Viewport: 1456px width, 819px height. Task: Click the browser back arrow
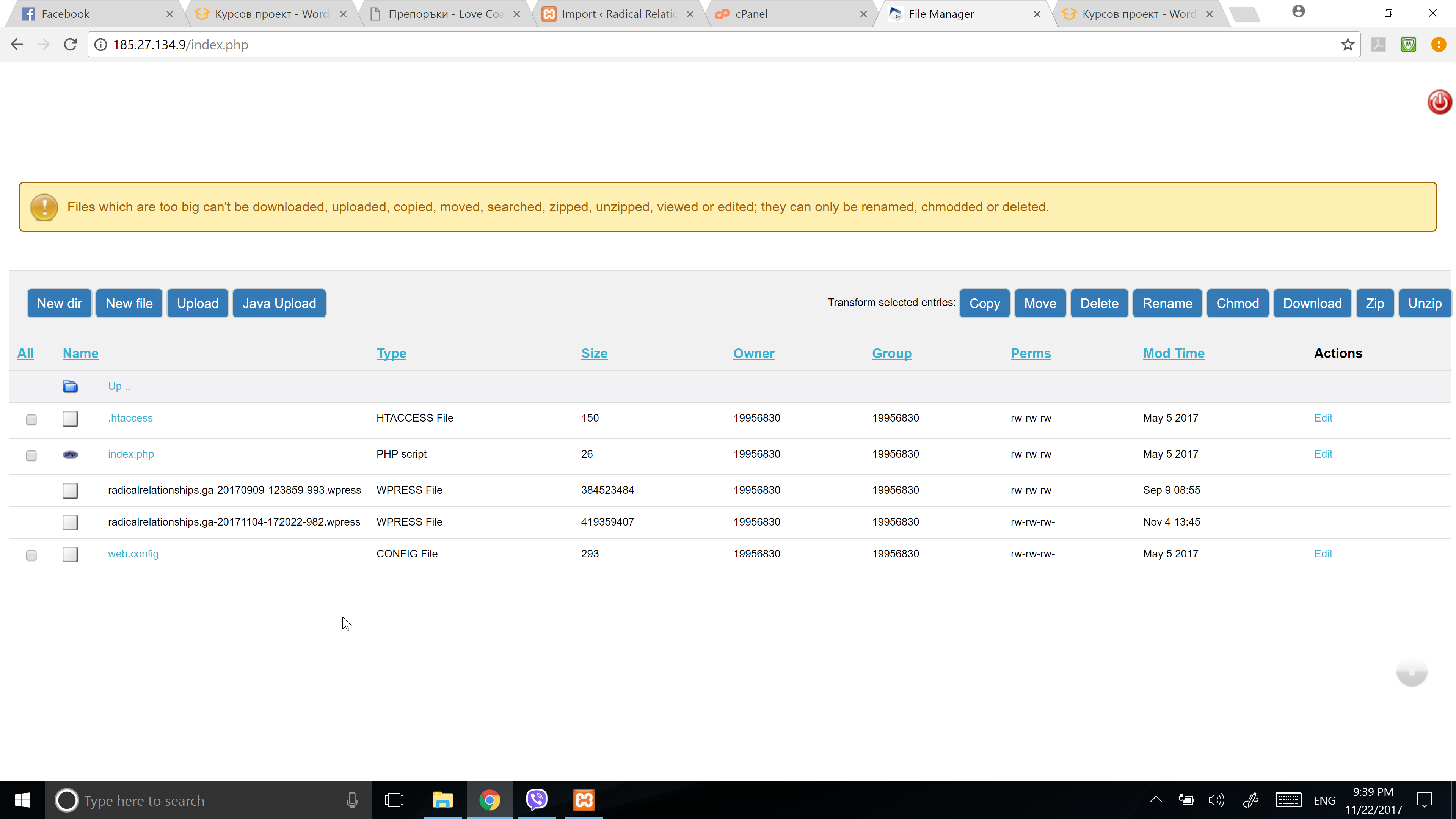pyautogui.click(x=17, y=45)
